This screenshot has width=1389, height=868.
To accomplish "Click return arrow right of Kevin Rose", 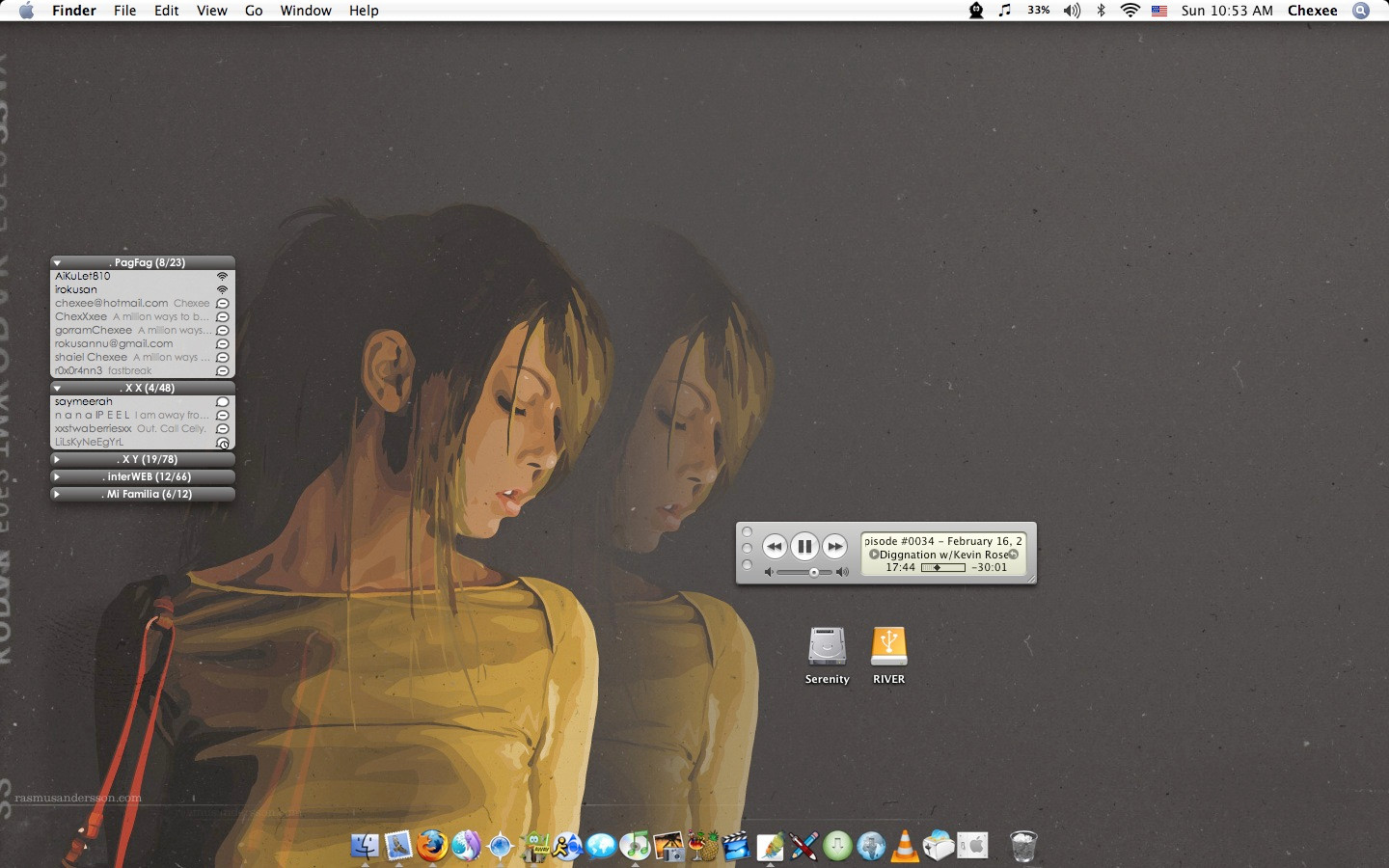I will click(x=1014, y=555).
